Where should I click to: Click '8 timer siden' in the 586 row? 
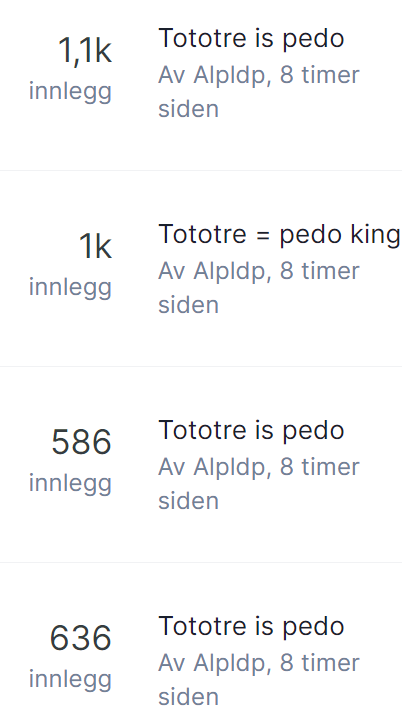259,484
